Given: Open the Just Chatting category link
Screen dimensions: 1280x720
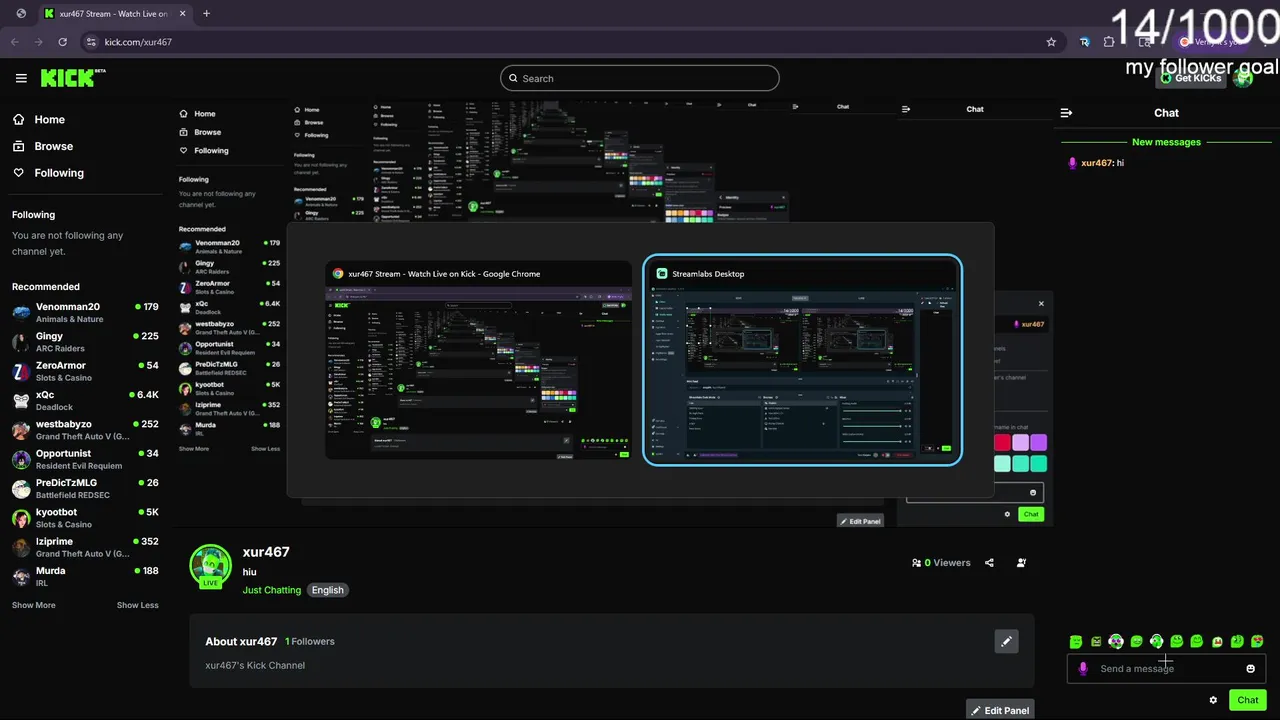Looking at the screenshot, I should [x=271, y=590].
